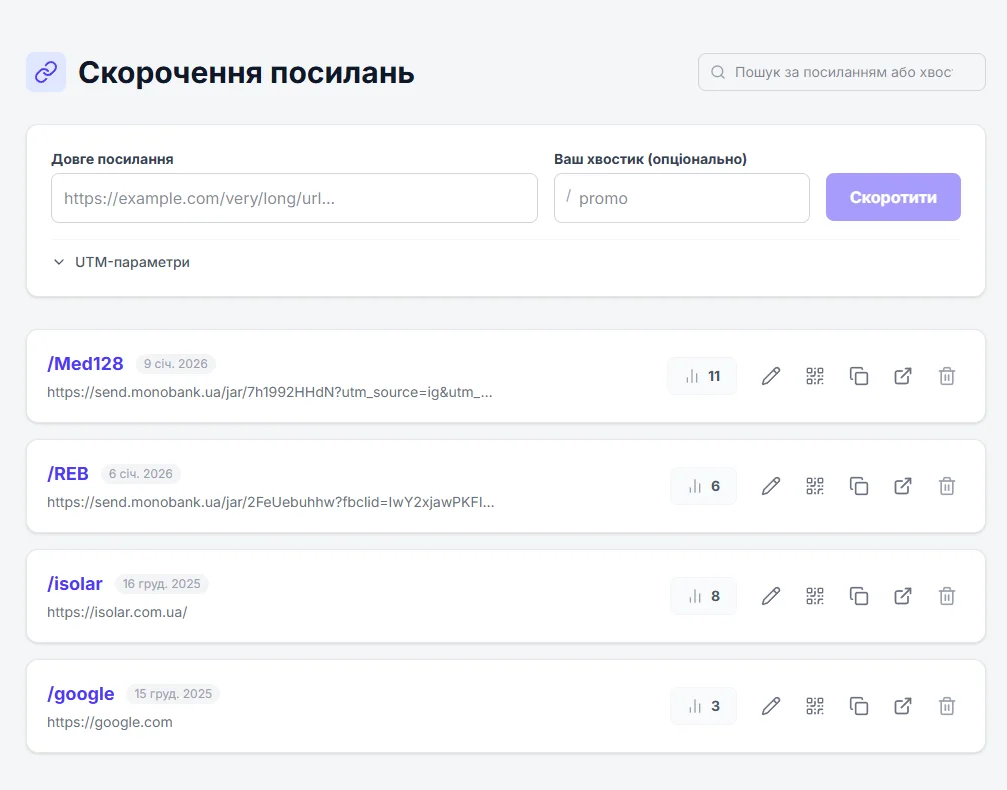This screenshot has height=790, width=1007.
Task: Edit the /REB link with pencil icon
Action: click(x=771, y=486)
